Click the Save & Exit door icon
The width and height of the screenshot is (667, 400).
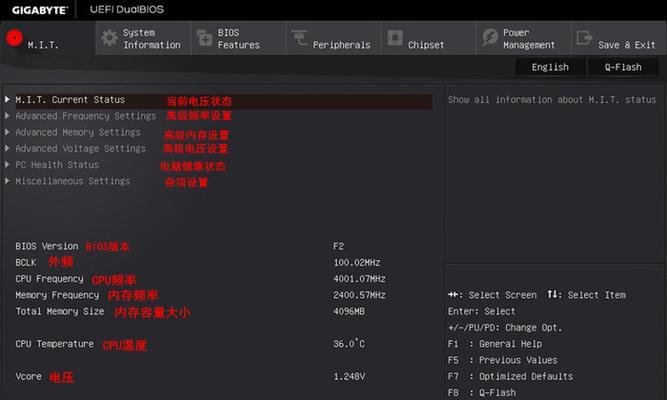pyautogui.click(x=584, y=38)
